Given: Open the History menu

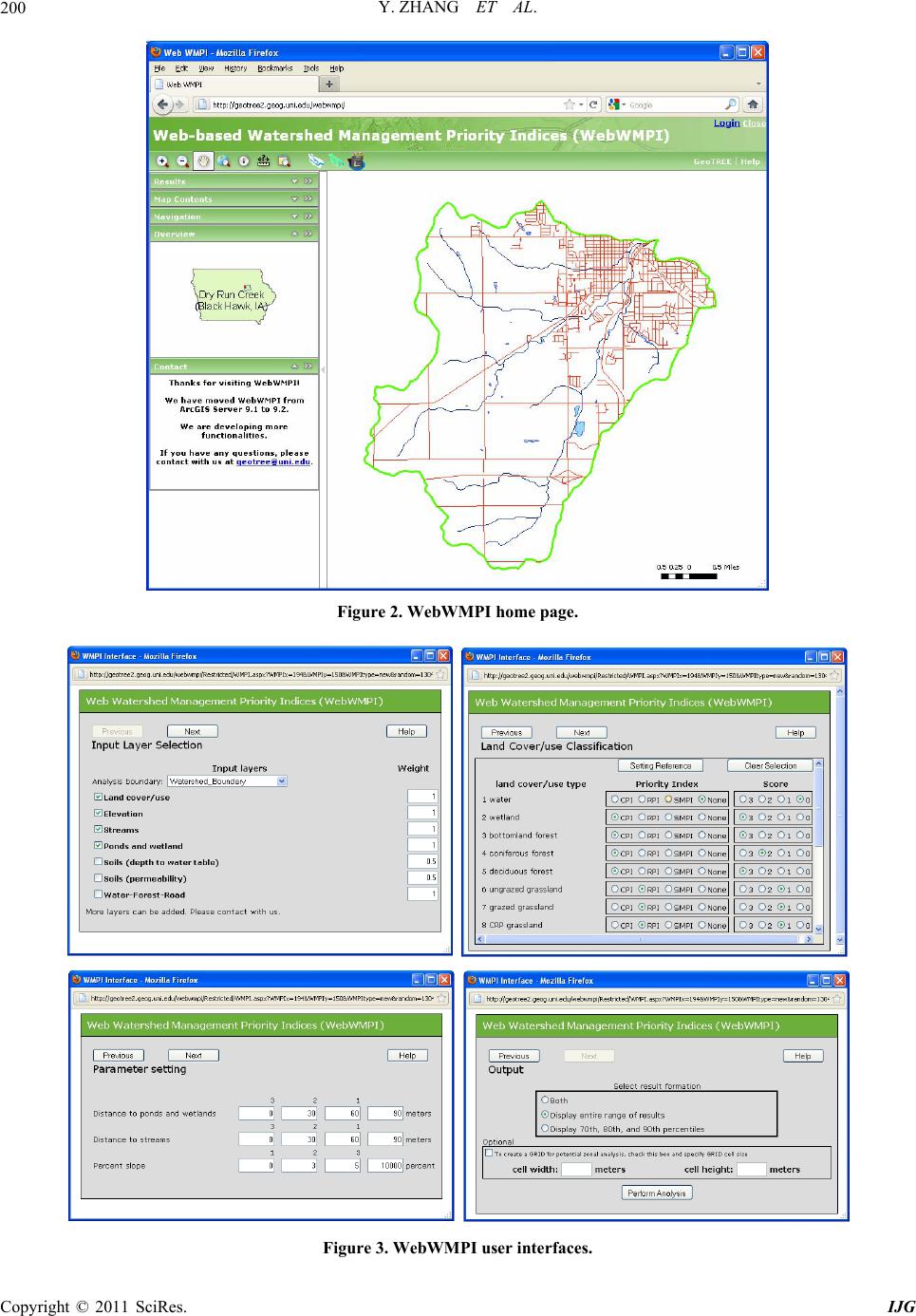Looking at the screenshot, I should (x=235, y=68).
